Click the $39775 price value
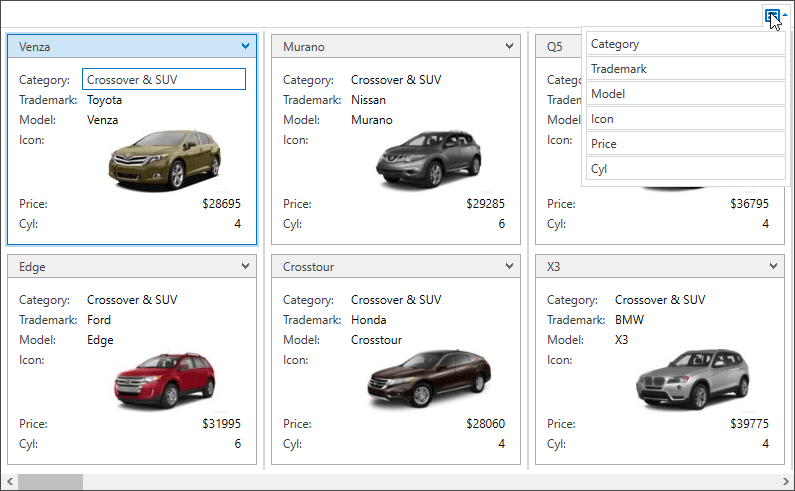This screenshot has height=491, width=795. pyautogui.click(x=749, y=424)
